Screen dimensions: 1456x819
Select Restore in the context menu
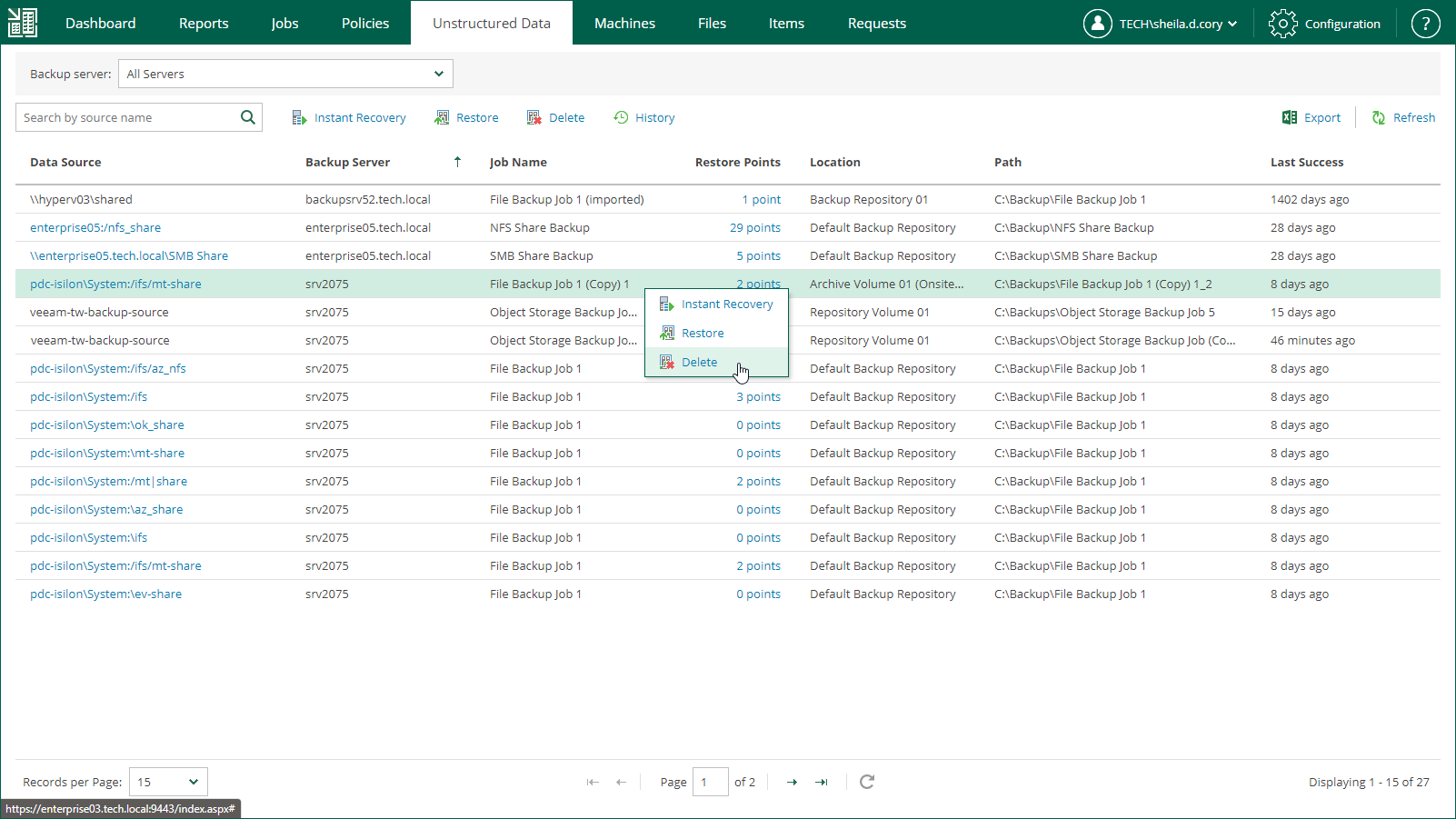coord(703,334)
